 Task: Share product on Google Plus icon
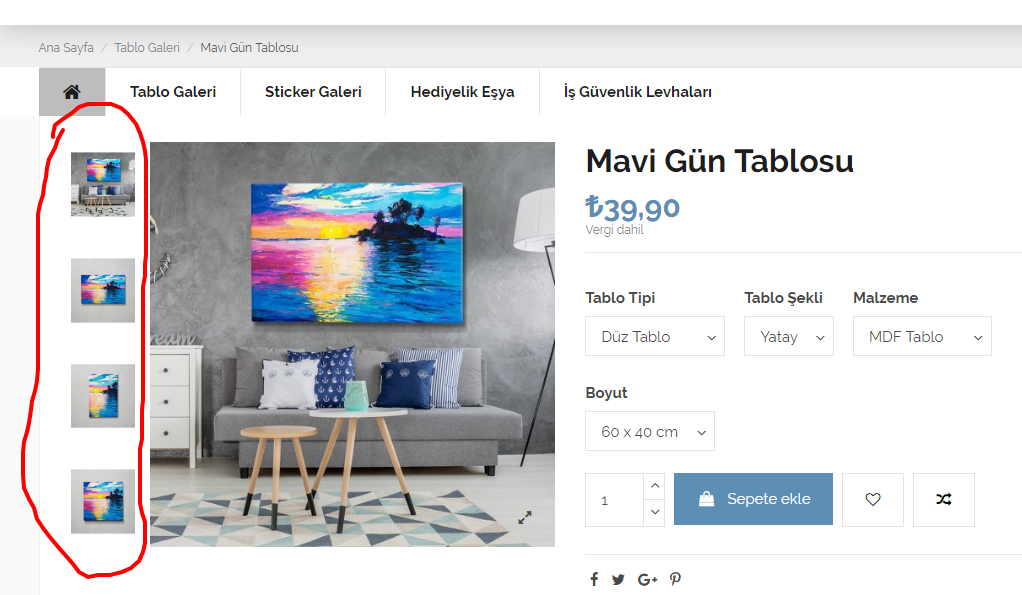click(647, 579)
